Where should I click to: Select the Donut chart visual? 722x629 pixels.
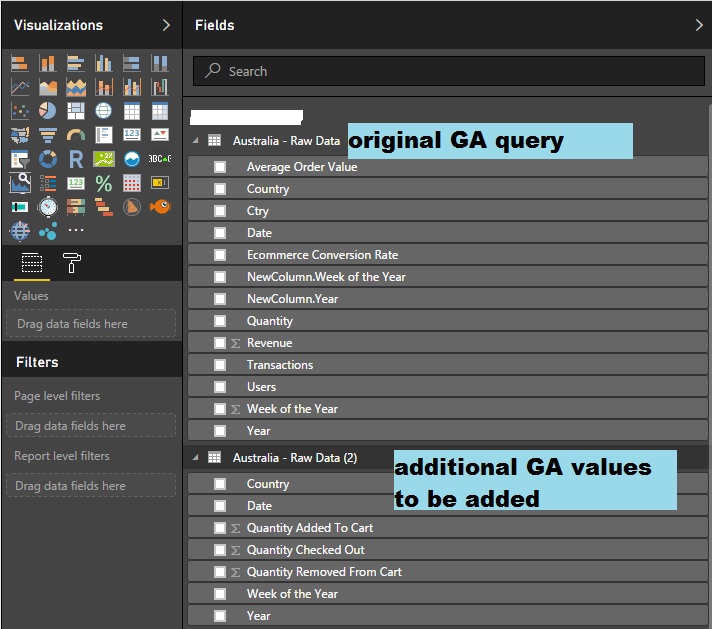(48, 159)
